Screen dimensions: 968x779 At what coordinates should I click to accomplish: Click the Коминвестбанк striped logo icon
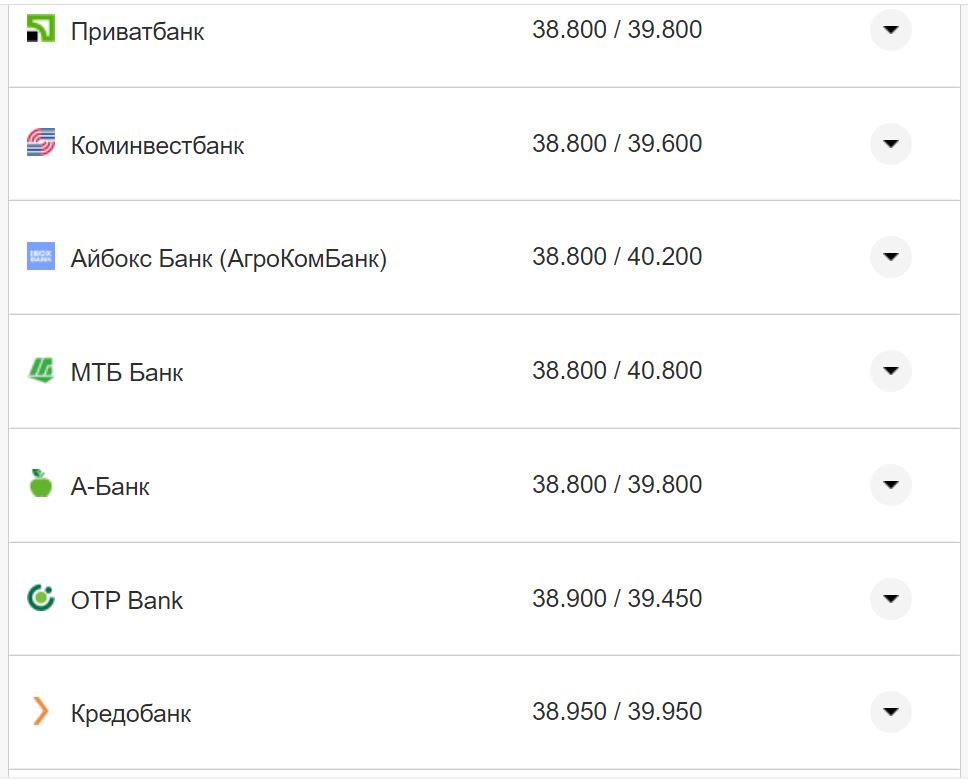[40, 143]
